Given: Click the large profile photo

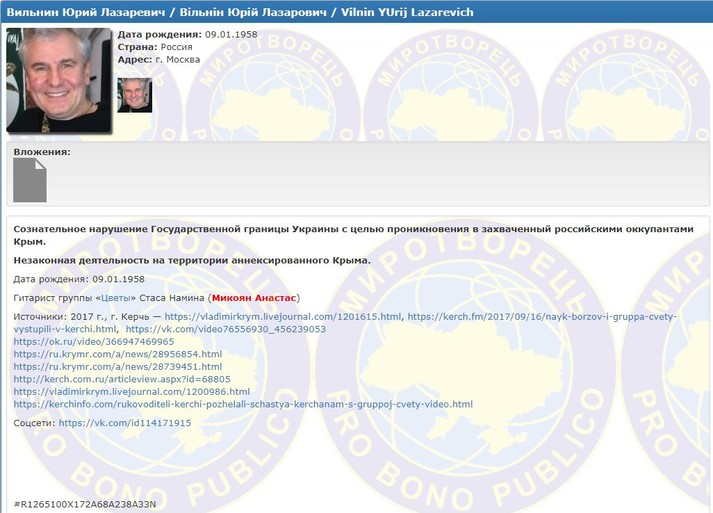Looking at the screenshot, I should click(x=59, y=80).
